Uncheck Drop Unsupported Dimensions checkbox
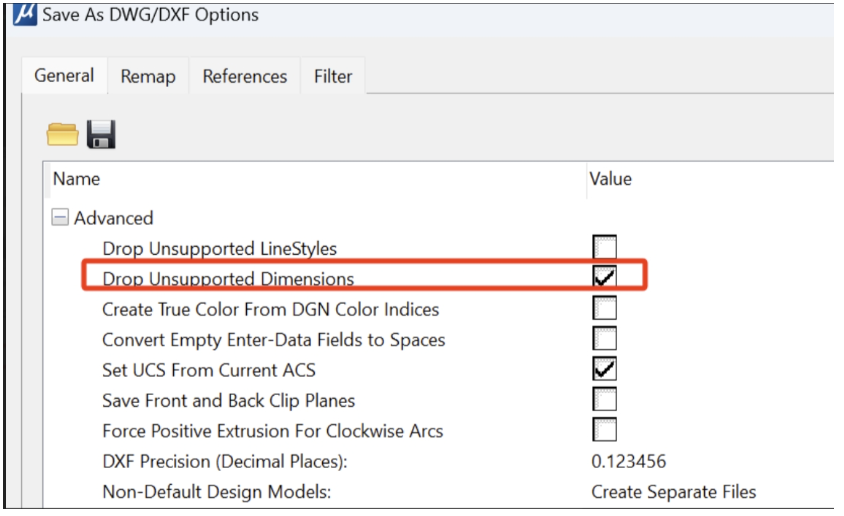844x516 pixels. 604,277
